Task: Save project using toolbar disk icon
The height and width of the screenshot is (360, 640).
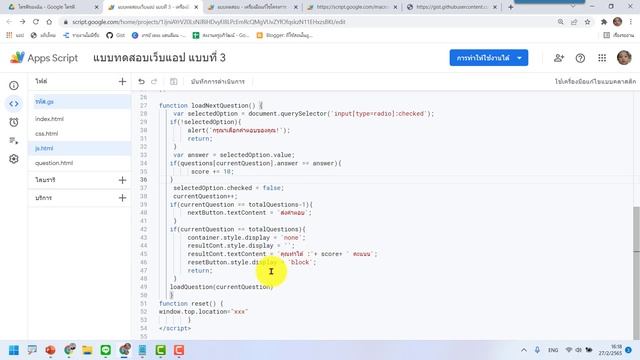Action: [173, 81]
